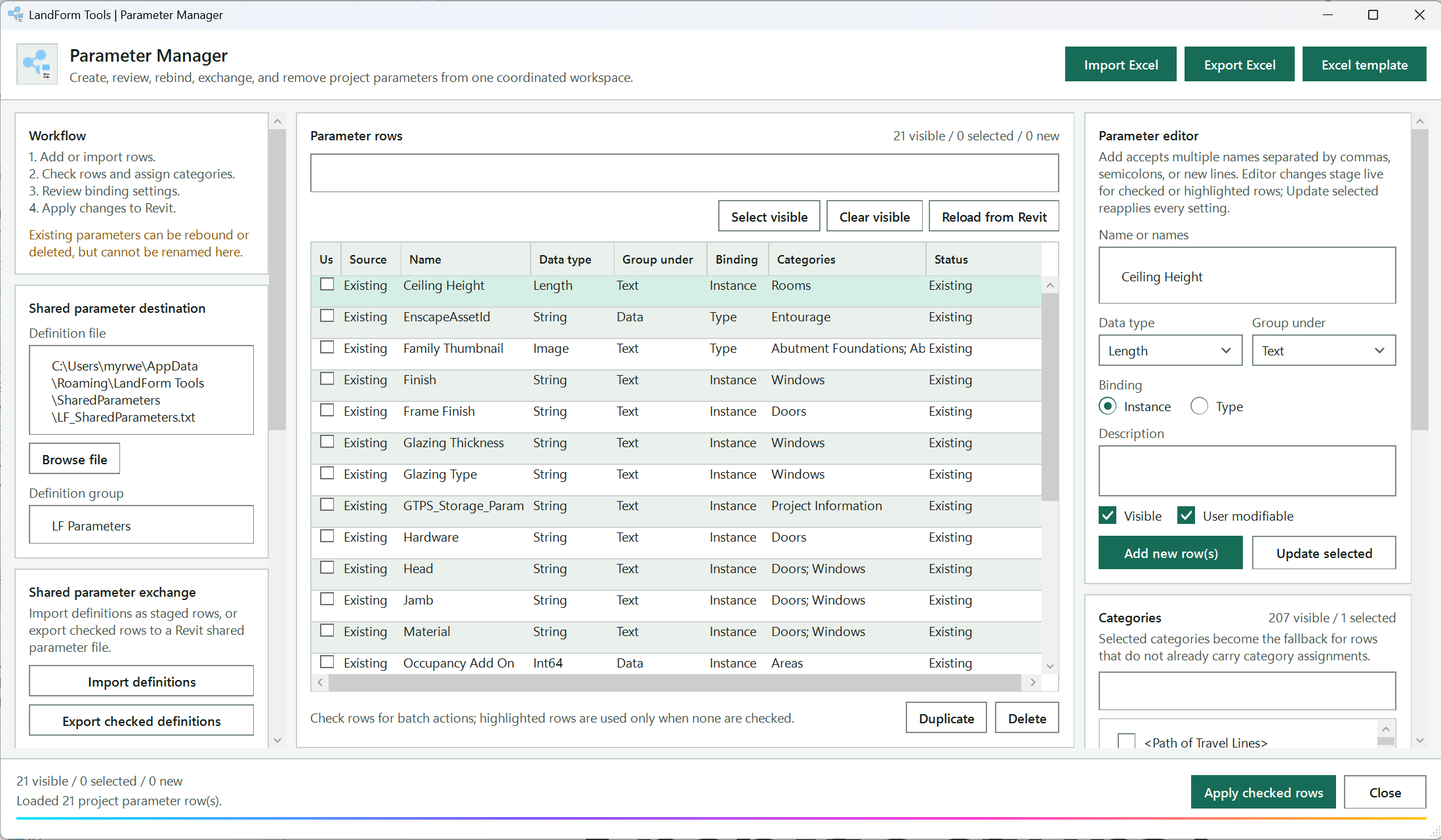
Task: Click Export checked definitions button
Action: tap(141, 721)
